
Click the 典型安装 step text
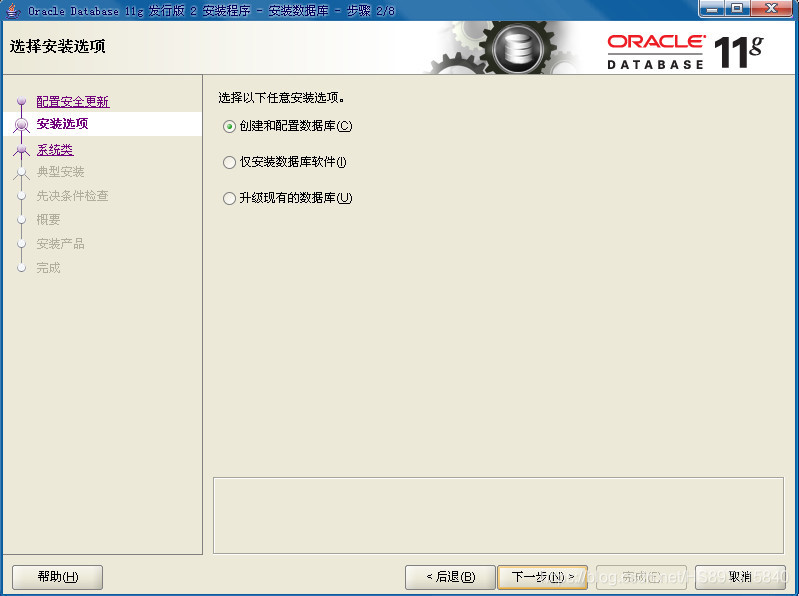[x=61, y=172]
